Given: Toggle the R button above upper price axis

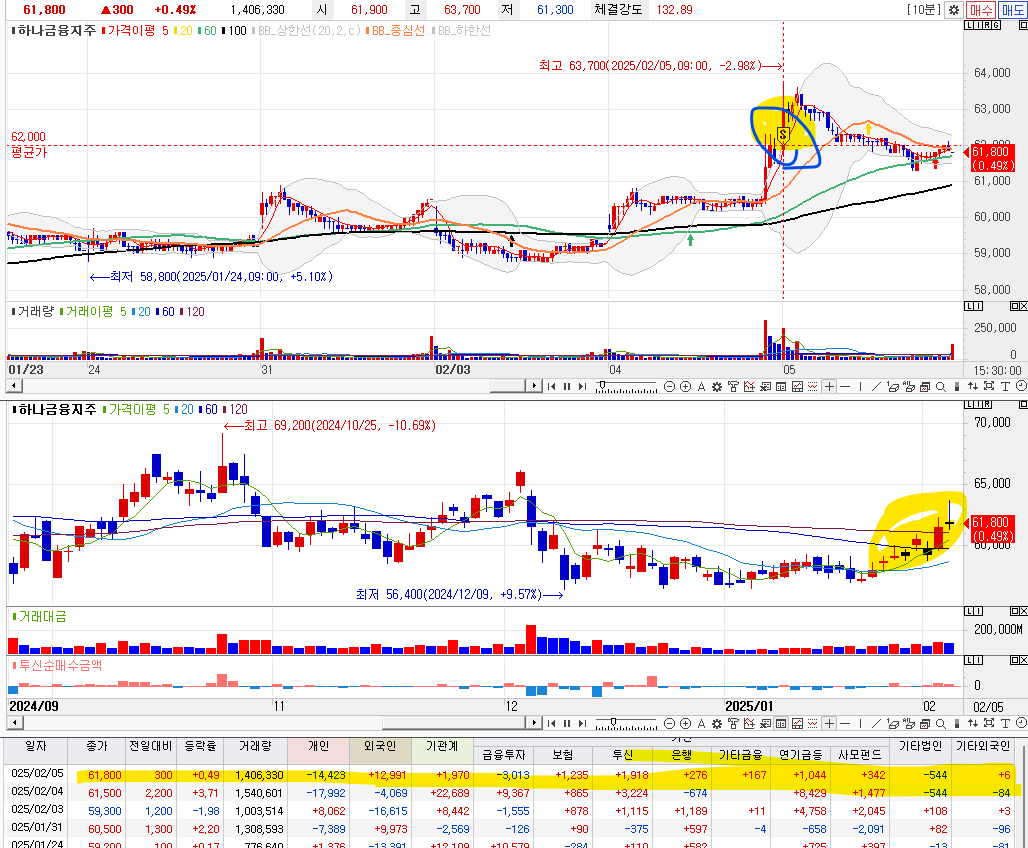Looking at the screenshot, I should (988, 25).
